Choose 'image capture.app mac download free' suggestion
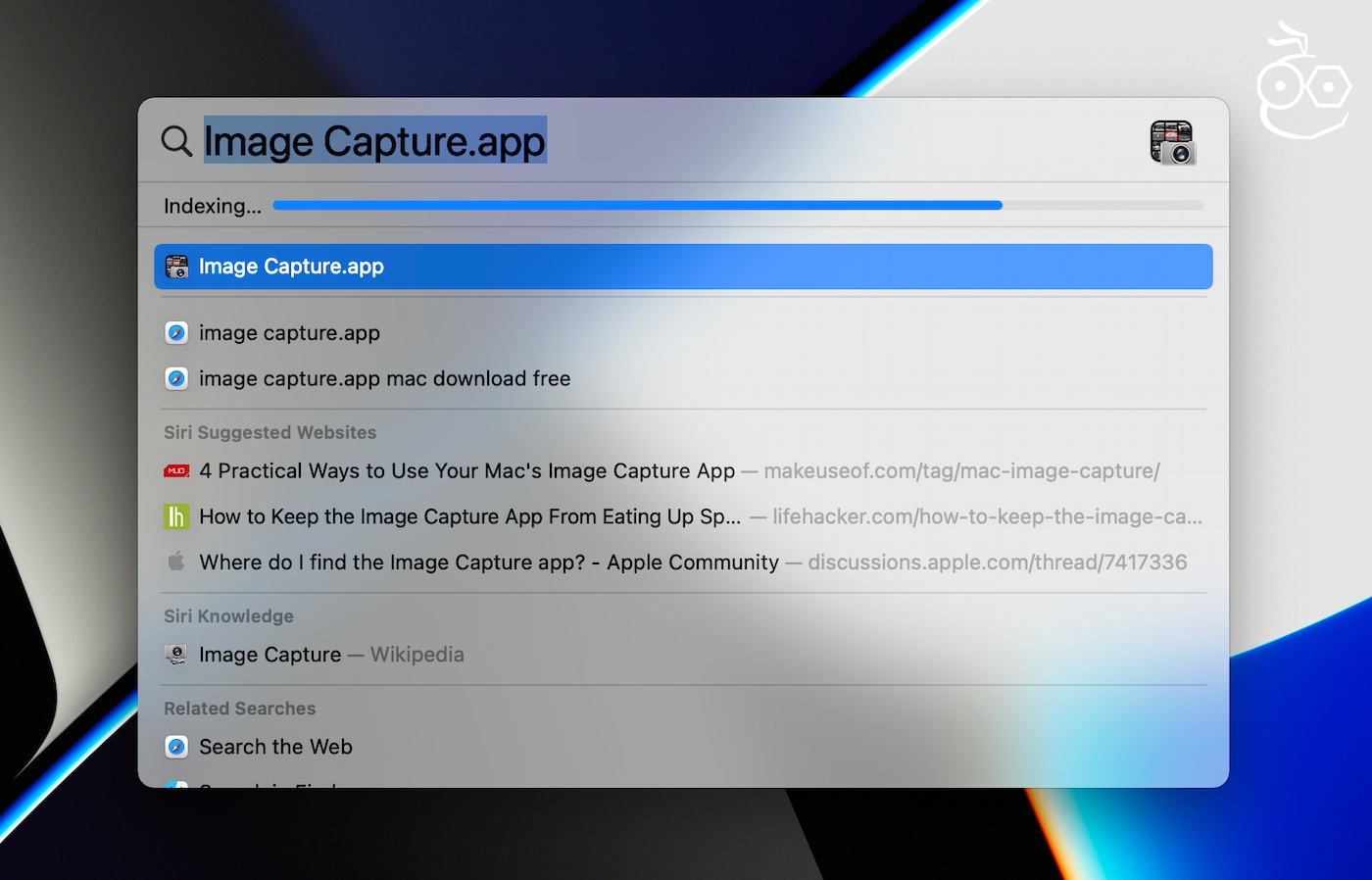 pyautogui.click(x=384, y=378)
